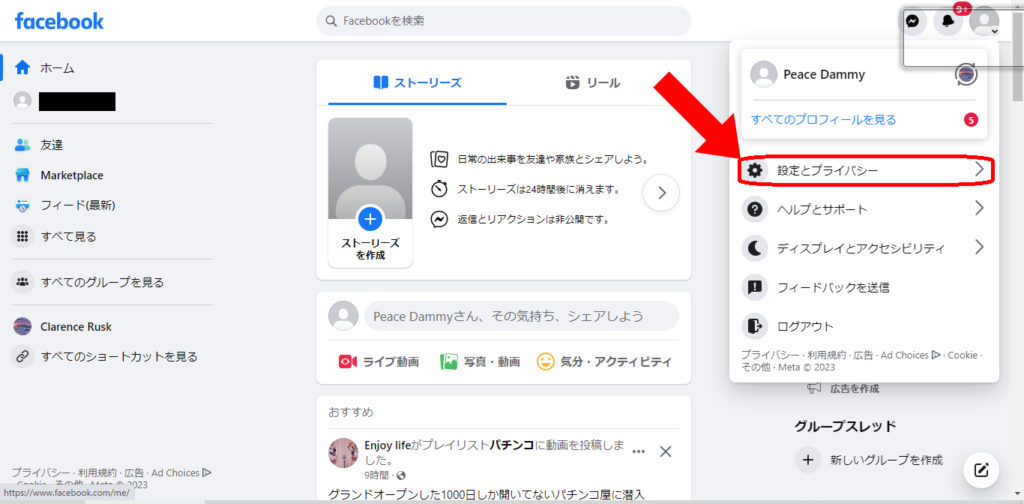
Task: Open the notifications bell icon
Action: 948,22
